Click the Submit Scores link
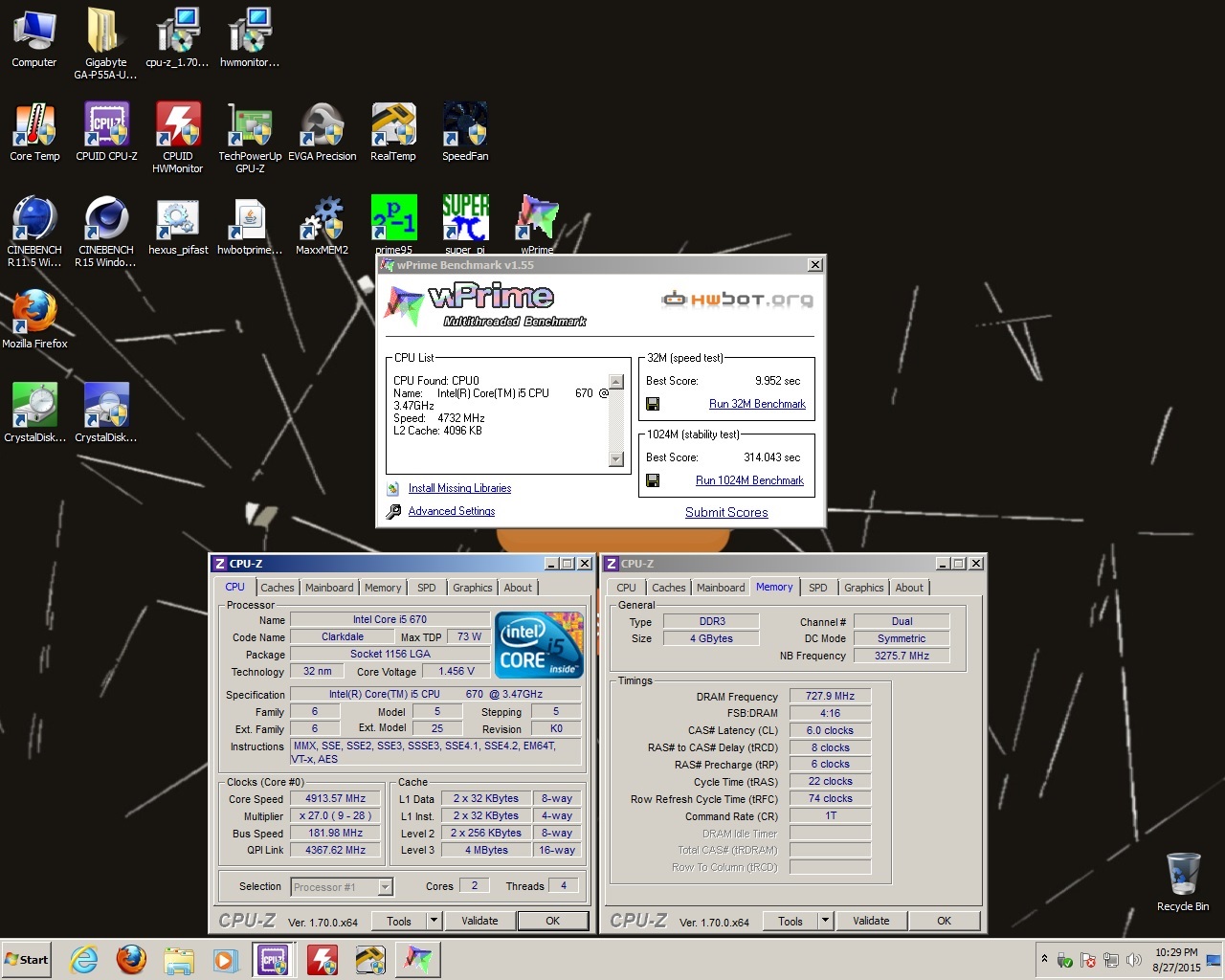The height and width of the screenshot is (980, 1225). click(x=726, y=512)
